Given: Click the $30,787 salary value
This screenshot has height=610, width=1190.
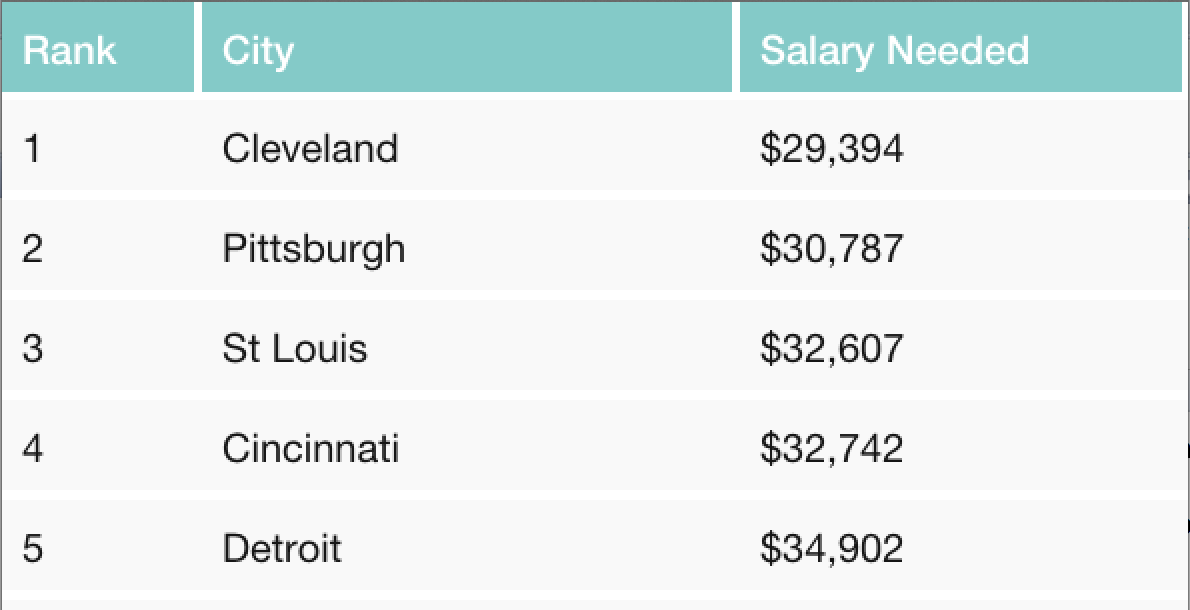Looking at the screenshot, I should pos(831,248).
